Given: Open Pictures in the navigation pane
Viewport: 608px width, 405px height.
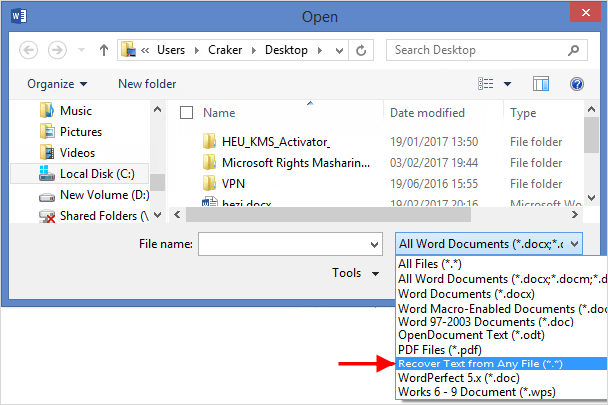Looking at the screenshot, I should pyautogui.click(x=71, y=132).
